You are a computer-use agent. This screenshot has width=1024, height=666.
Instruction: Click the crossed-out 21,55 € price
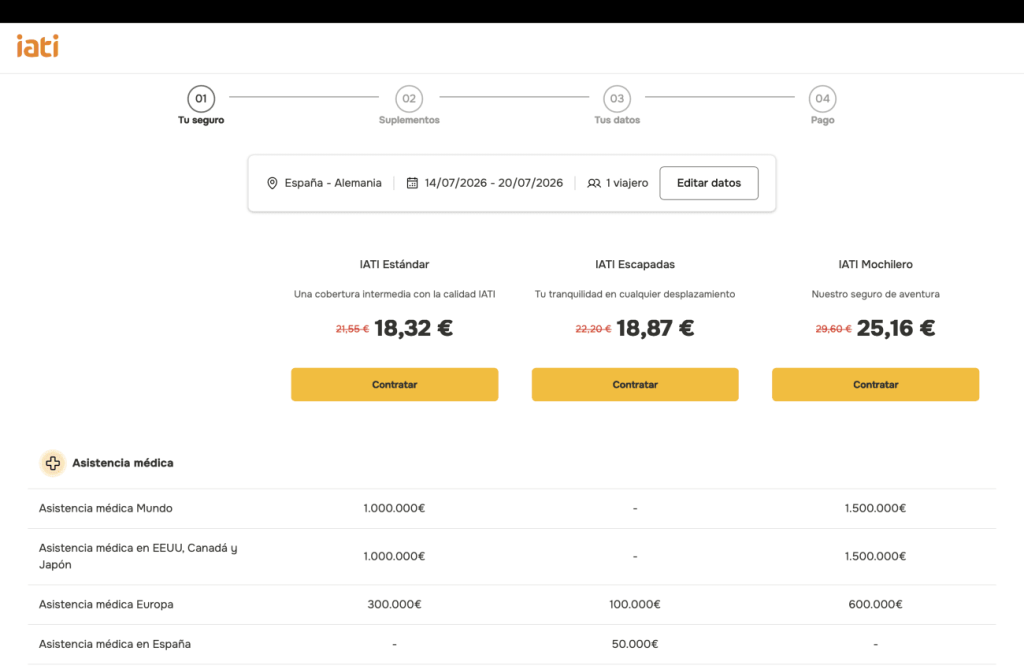[353, 329]
